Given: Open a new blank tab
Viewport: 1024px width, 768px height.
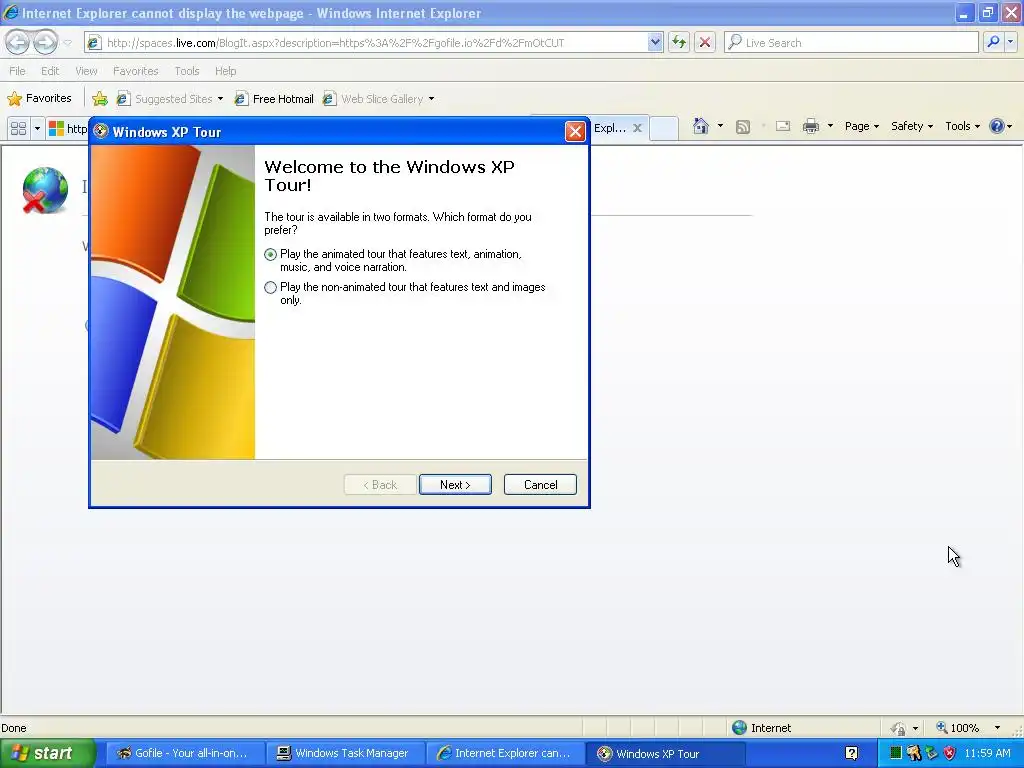Looking at the screenshot, I should [664, 128].
